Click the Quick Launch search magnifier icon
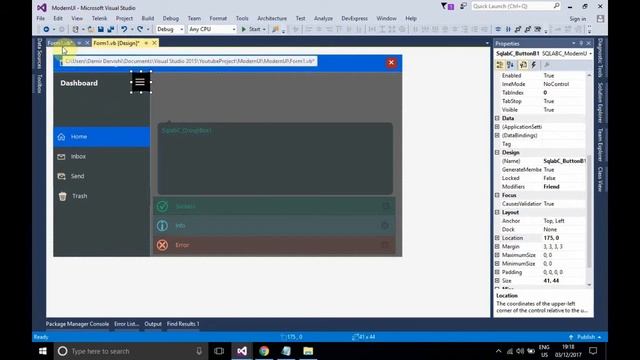The width and height of the screenshot is (640, 360). [556, 6]
